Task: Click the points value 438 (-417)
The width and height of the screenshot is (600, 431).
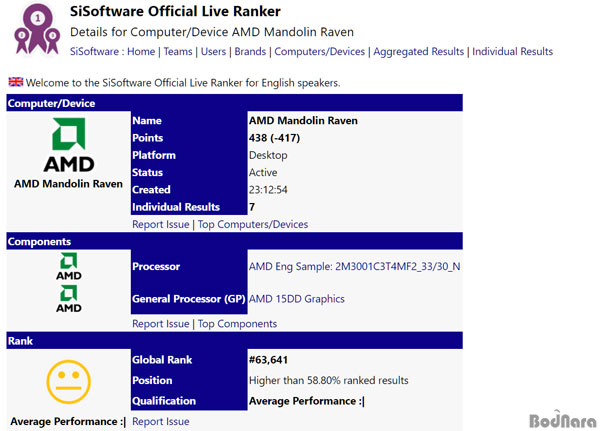Action: (274, 138)
